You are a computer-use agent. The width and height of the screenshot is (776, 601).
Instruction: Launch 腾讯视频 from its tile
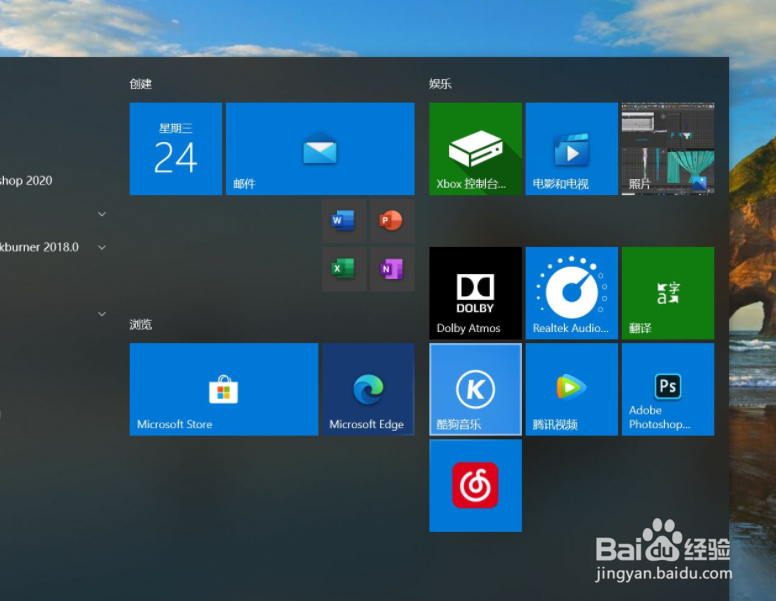coord(572,389)
